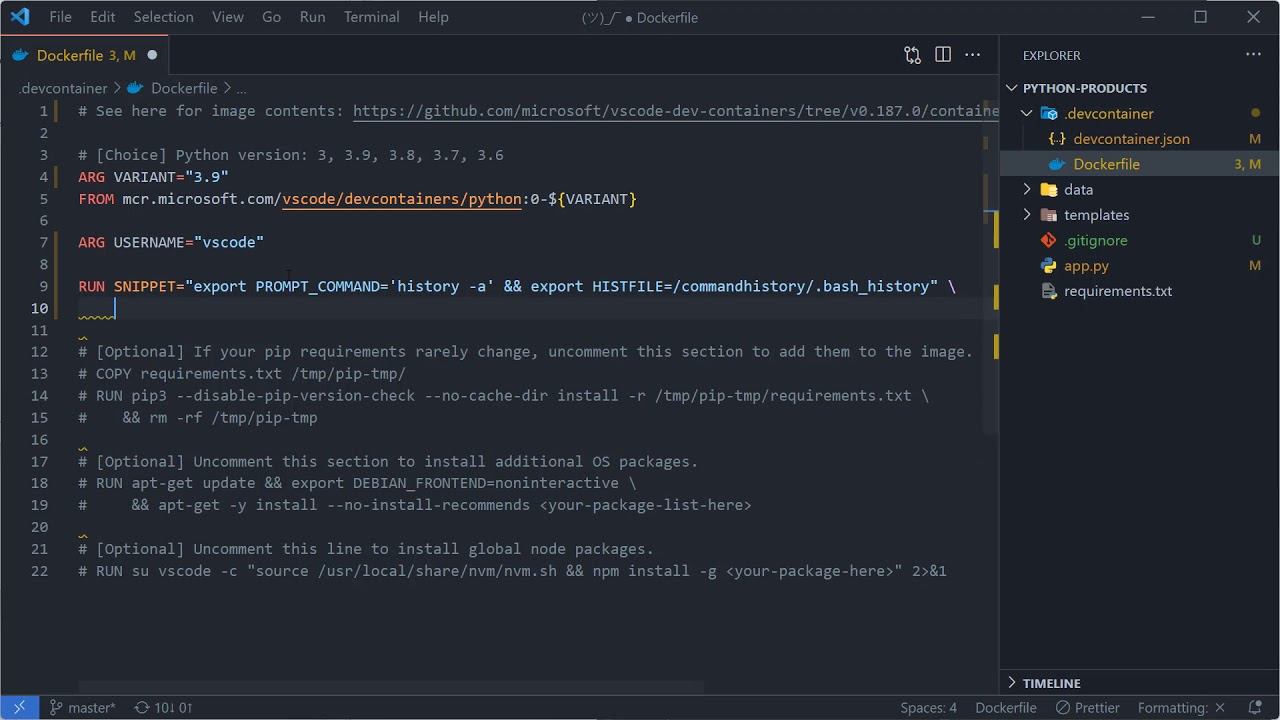Screen dimensions: 1280x720
Task: Open the Run menu
Action: tap(312, 17)
